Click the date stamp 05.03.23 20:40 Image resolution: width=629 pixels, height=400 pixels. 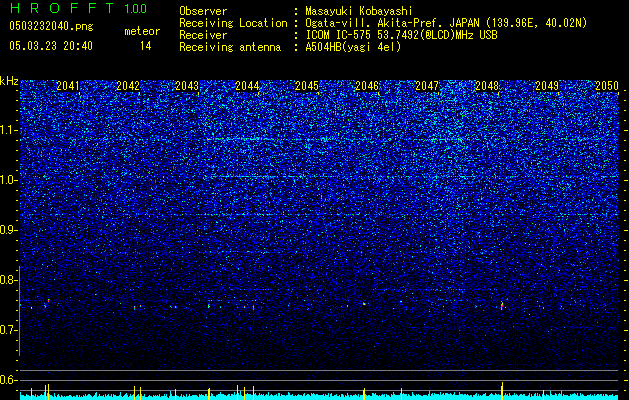tap(51, 46)
